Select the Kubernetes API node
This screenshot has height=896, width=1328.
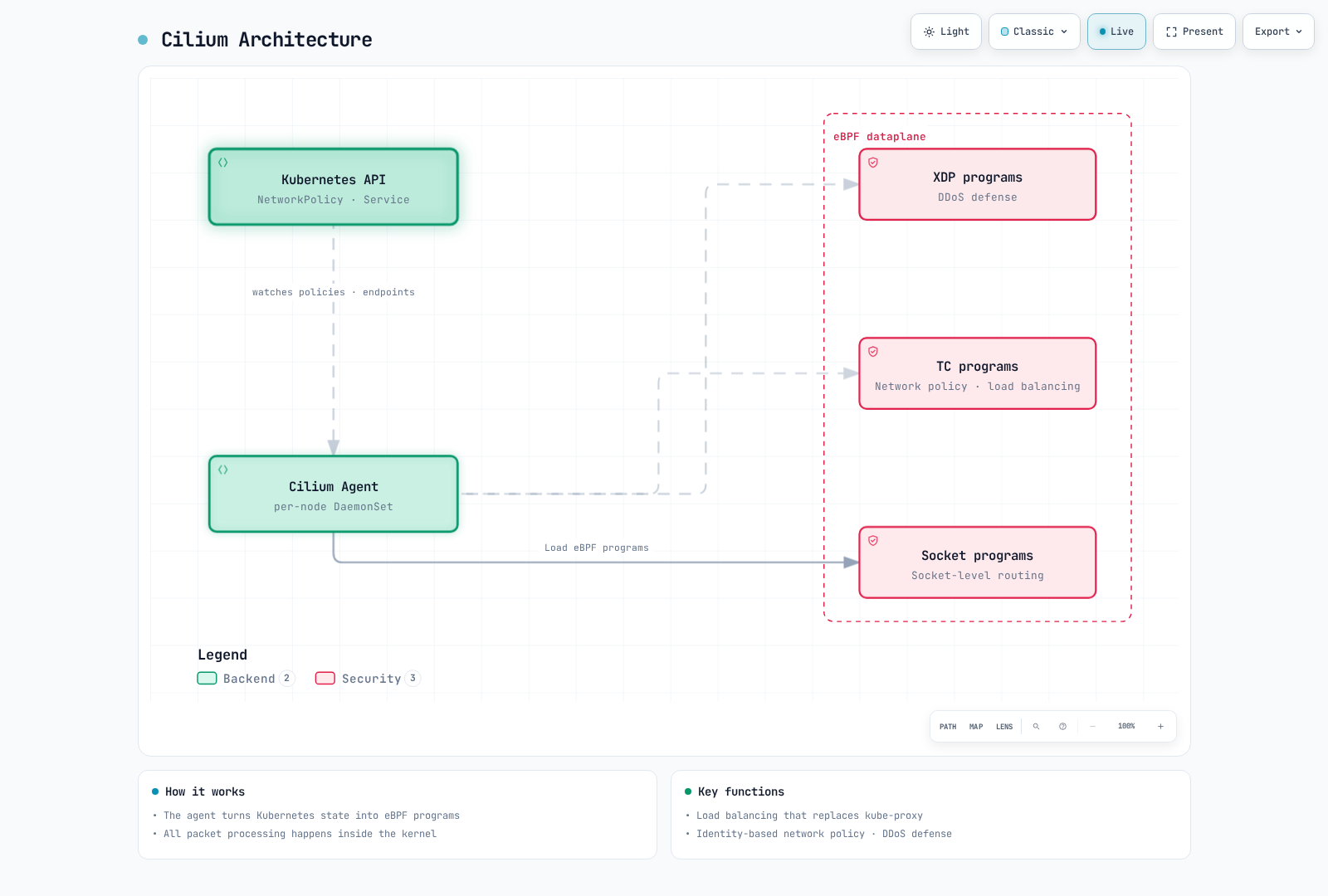334,187
